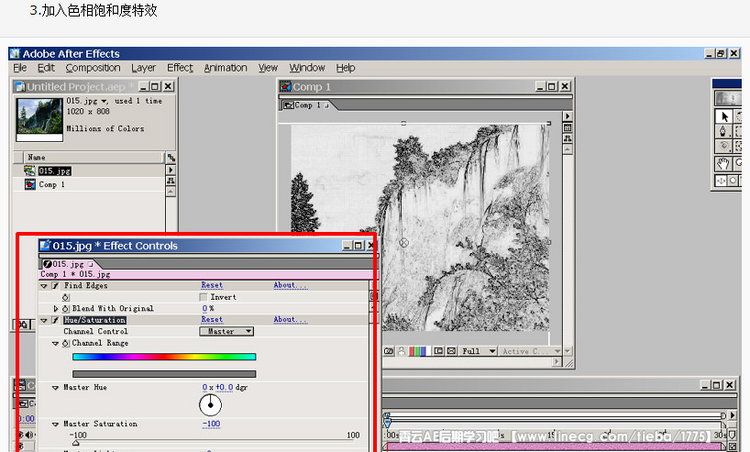The height and width of the screenshot is (452, 750).
Task: Click the Master Saturation slider handle
Action: [75, 442]
